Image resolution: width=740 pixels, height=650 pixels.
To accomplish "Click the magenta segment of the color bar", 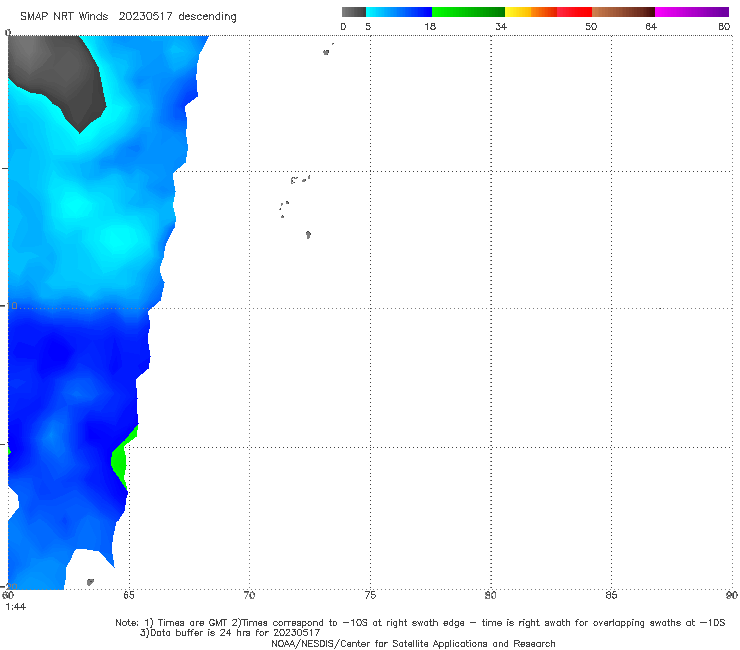I will (692, 12).
